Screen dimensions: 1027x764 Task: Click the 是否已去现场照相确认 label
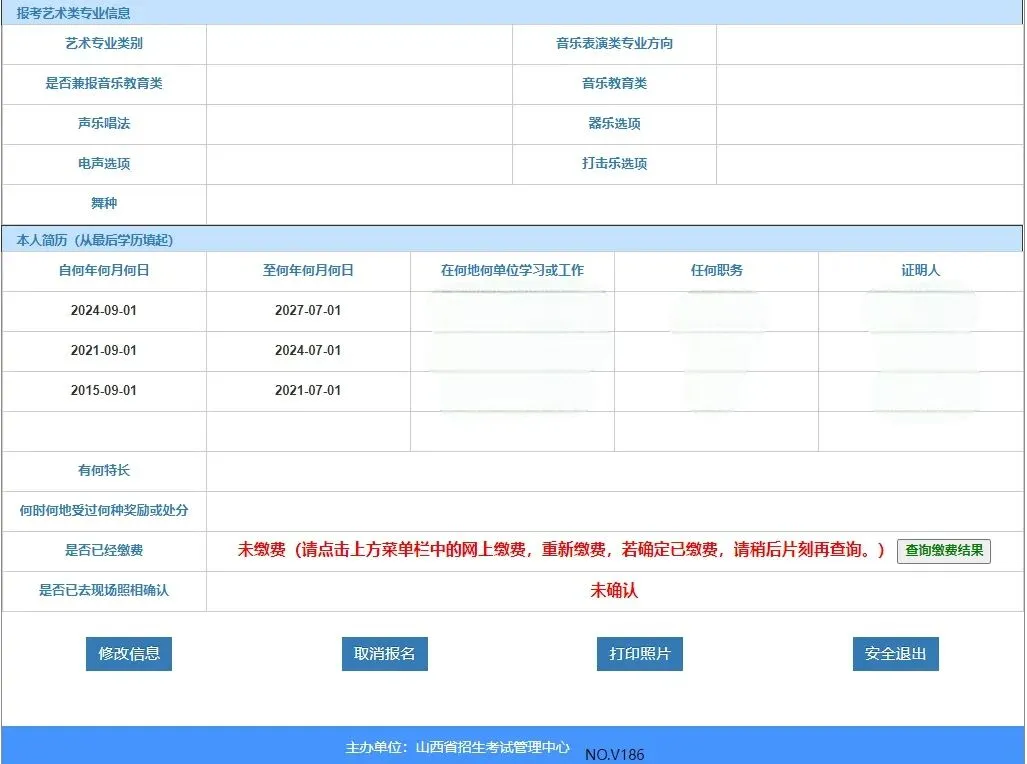[x=103, y=590]
